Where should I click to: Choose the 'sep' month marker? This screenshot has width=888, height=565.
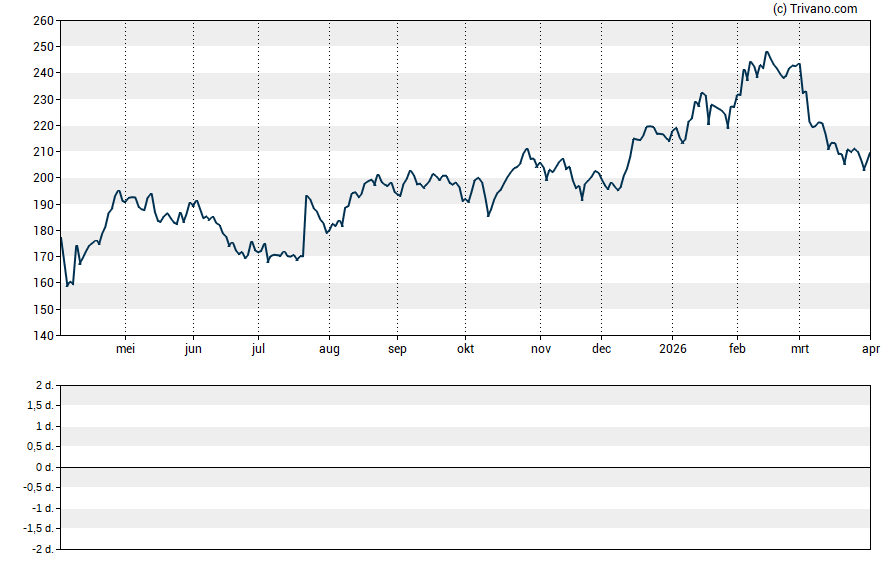click(x=397, y=349)
